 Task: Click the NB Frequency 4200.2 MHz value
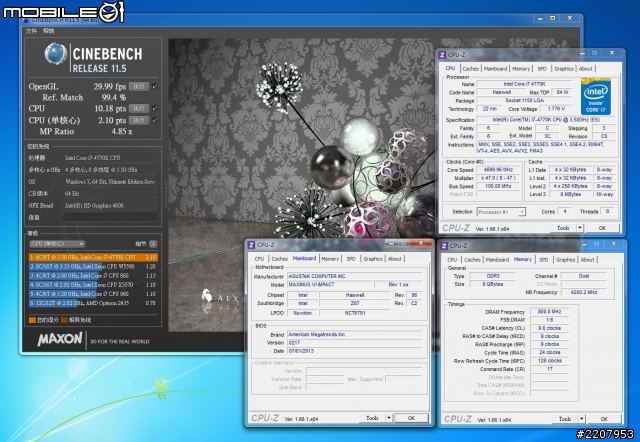pos(584,292)
